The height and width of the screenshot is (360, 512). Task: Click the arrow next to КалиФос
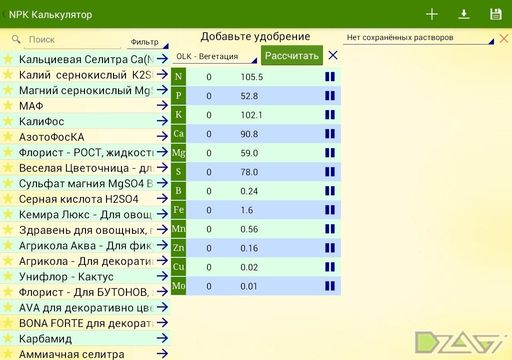tap(162, 121)
